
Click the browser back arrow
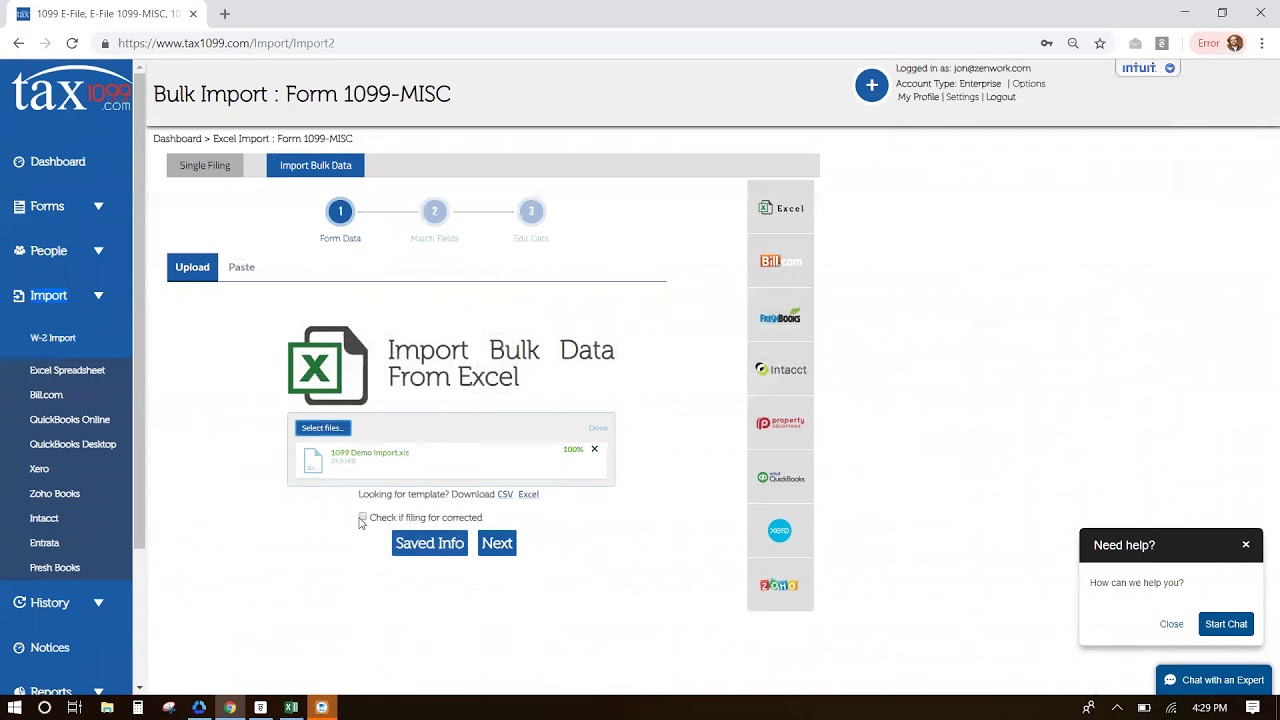click(x=18, y=43)
